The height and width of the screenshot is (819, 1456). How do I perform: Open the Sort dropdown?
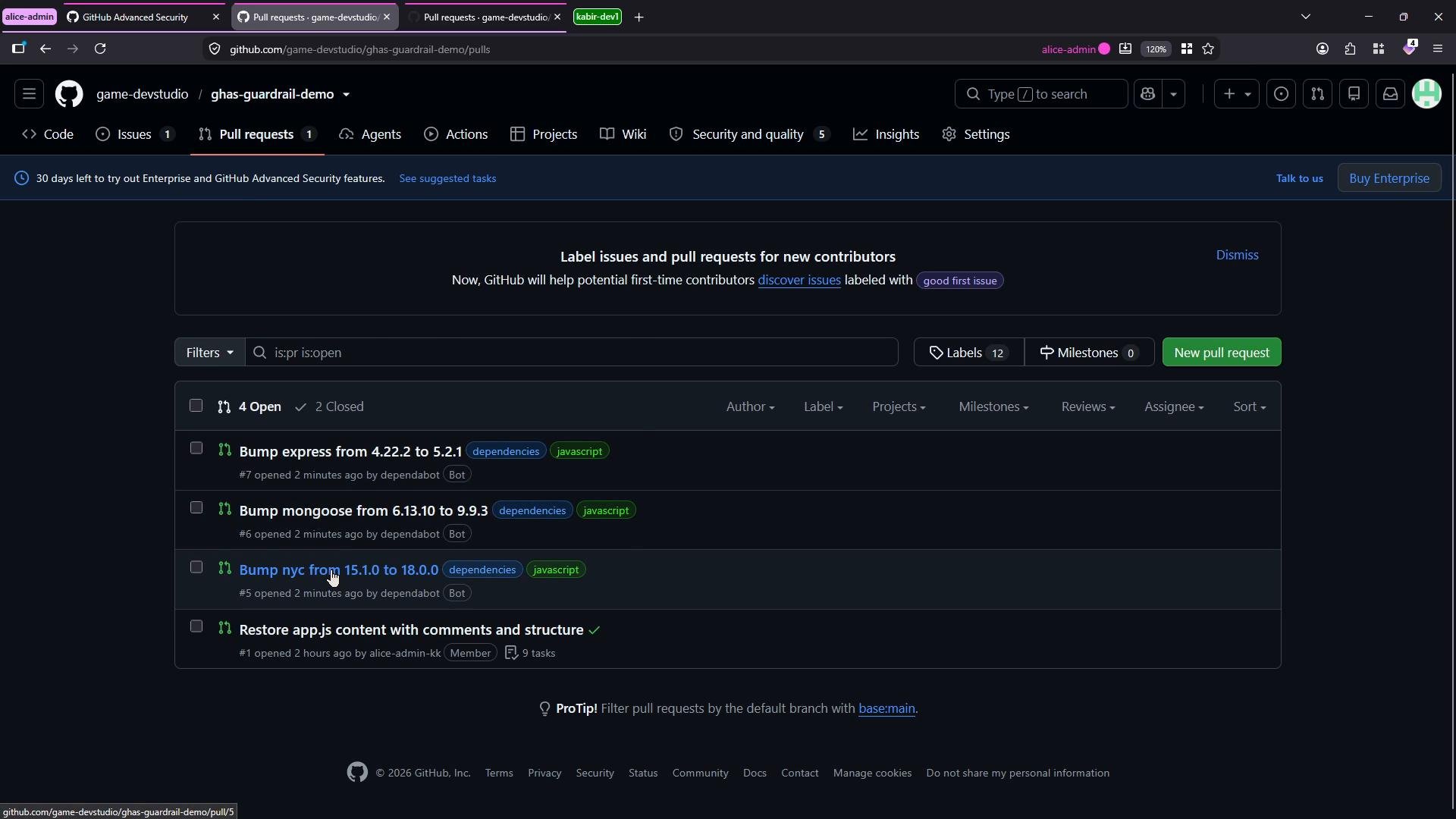[x=1249, y=407]
